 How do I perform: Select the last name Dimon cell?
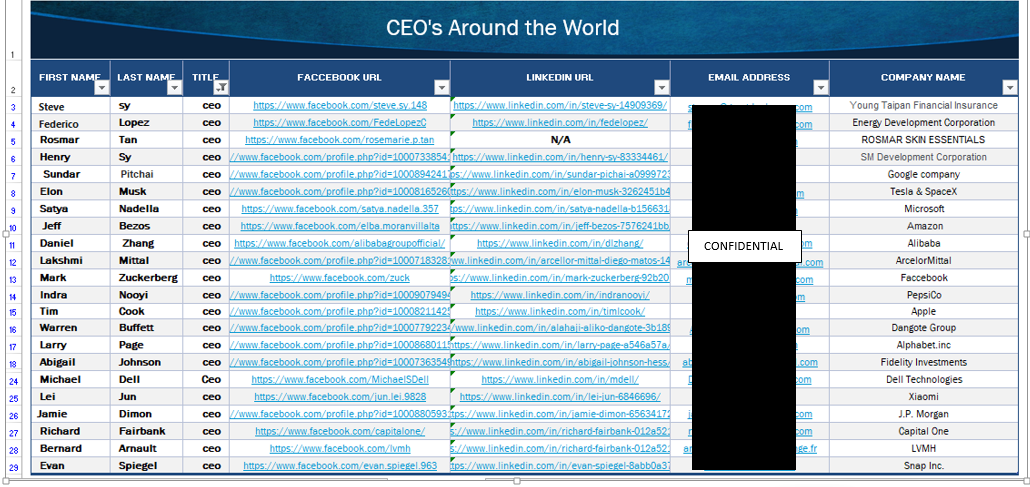[147, 414]
